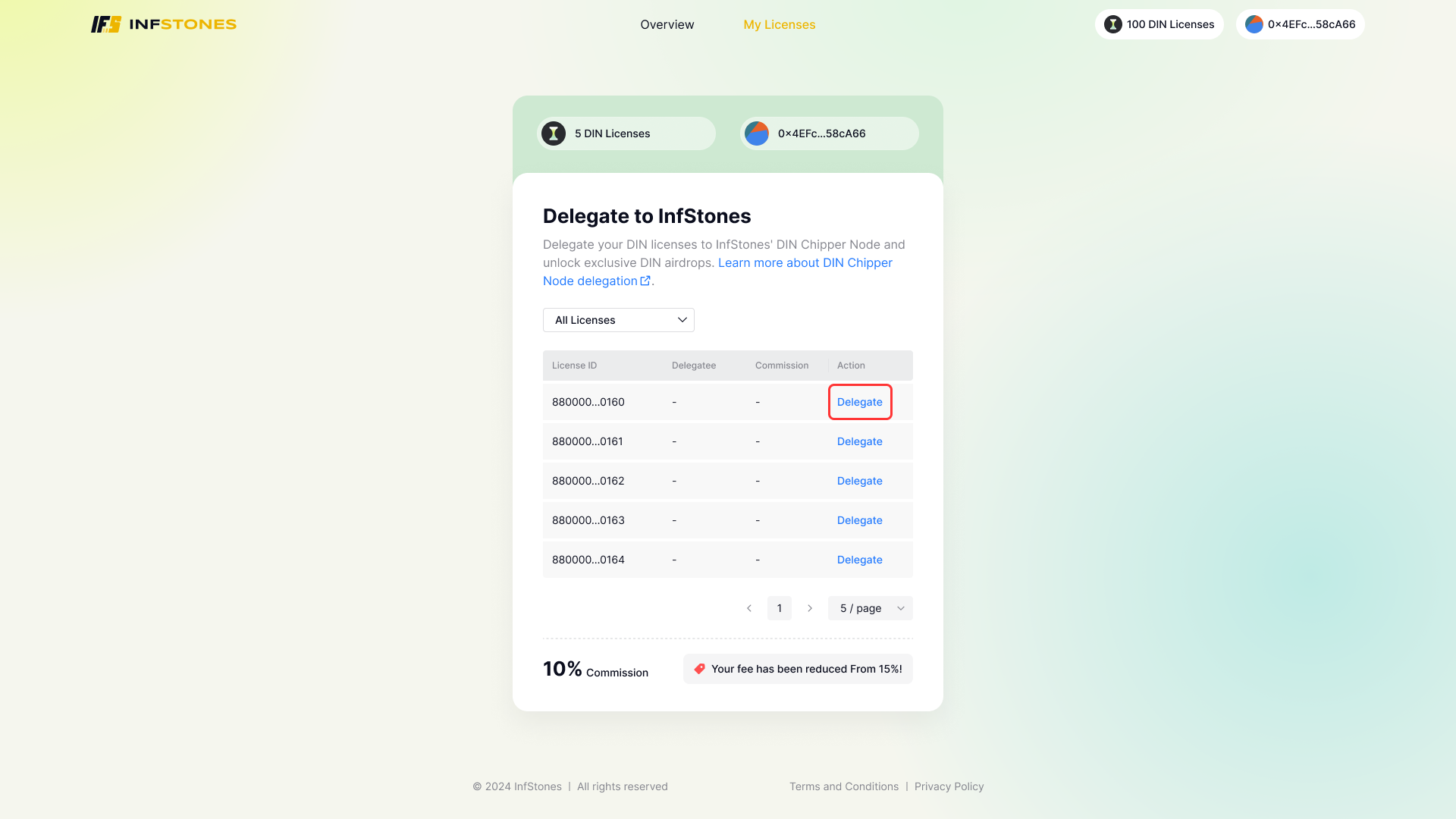Select the My Licenses tab
The image size is (1456, 819).
(779, 24)
